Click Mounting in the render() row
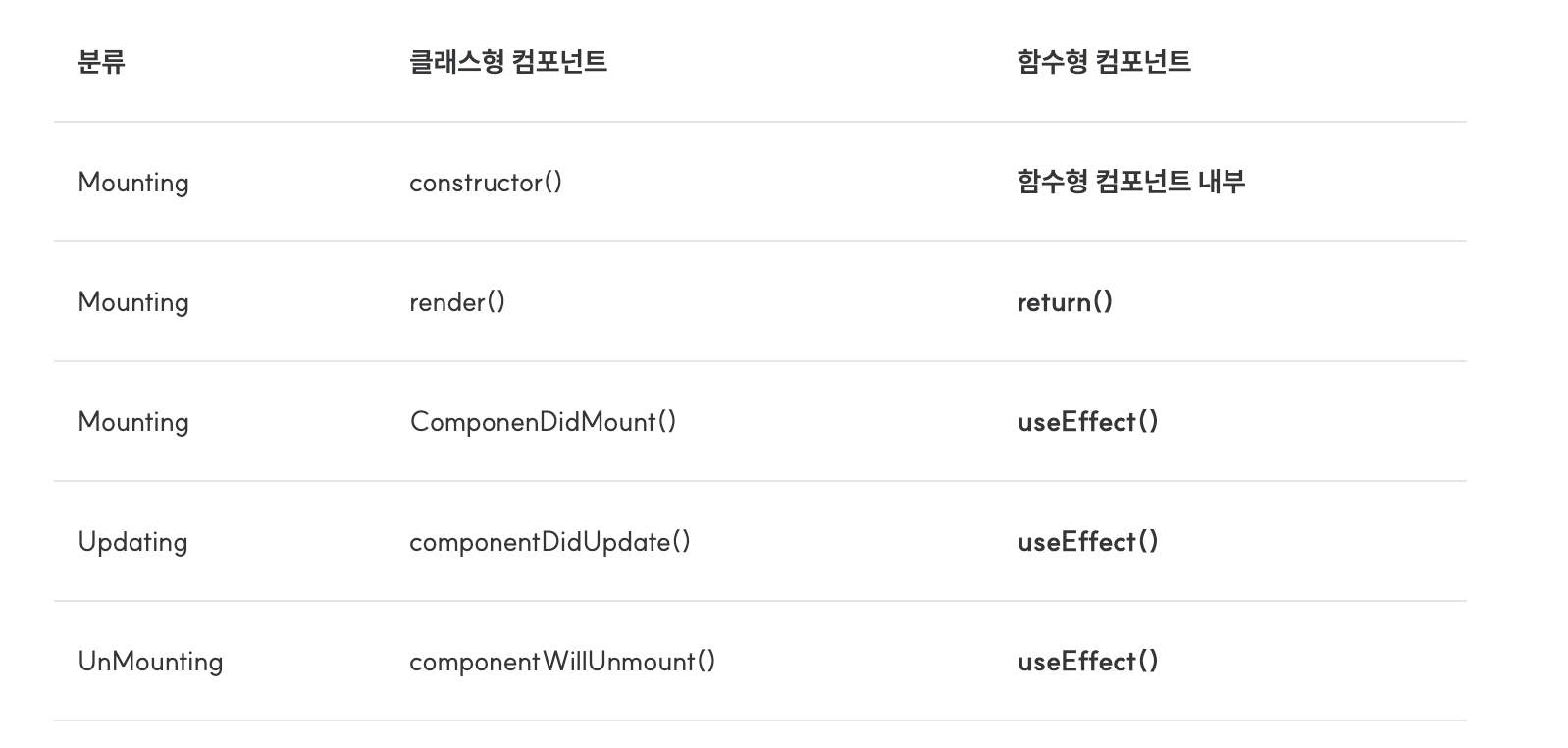The height and width of the screenshot is (748, 1568). (x=133, y=302)
